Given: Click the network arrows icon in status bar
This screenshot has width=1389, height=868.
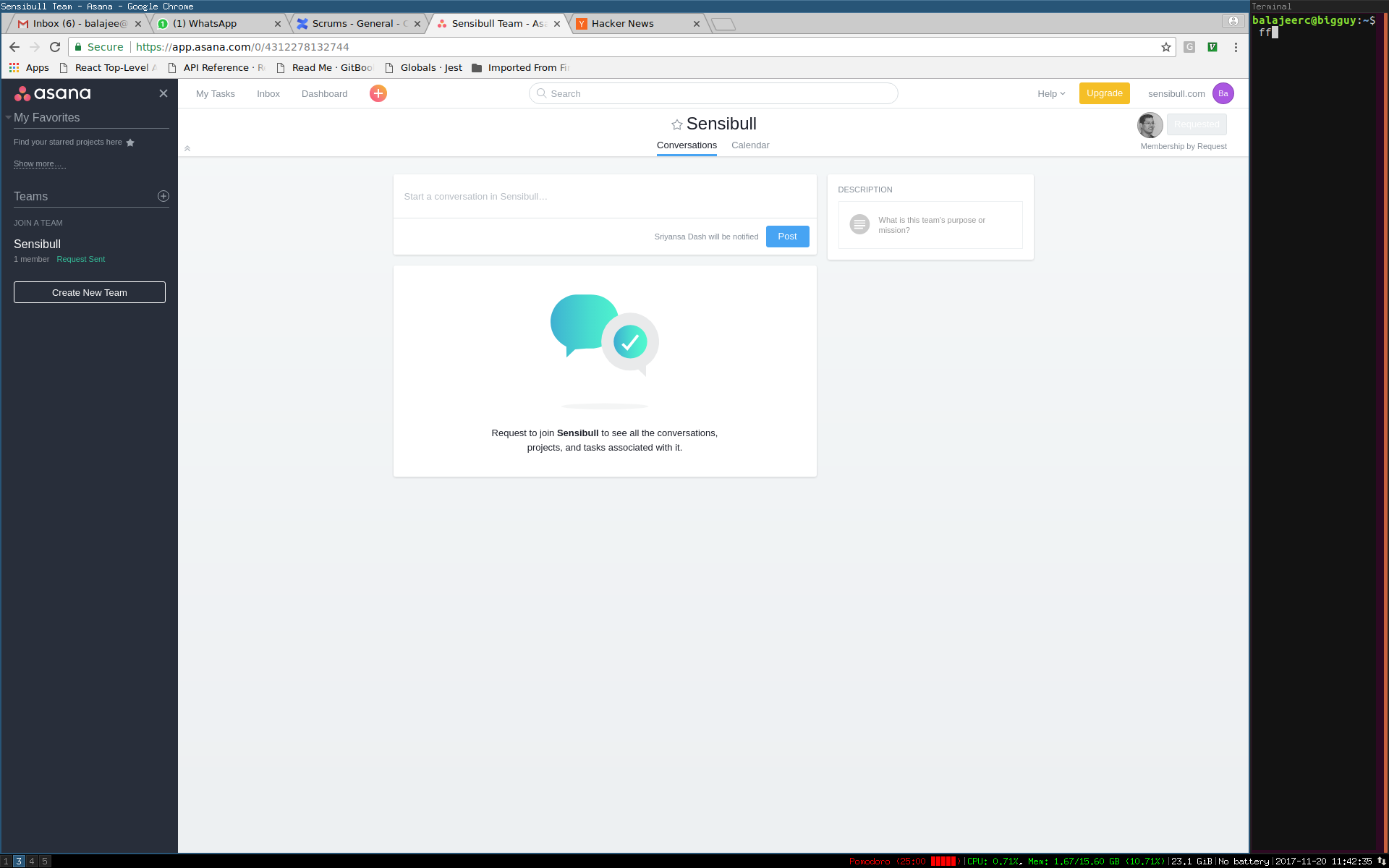Looking at the screenshot, I should point(1381,861).
